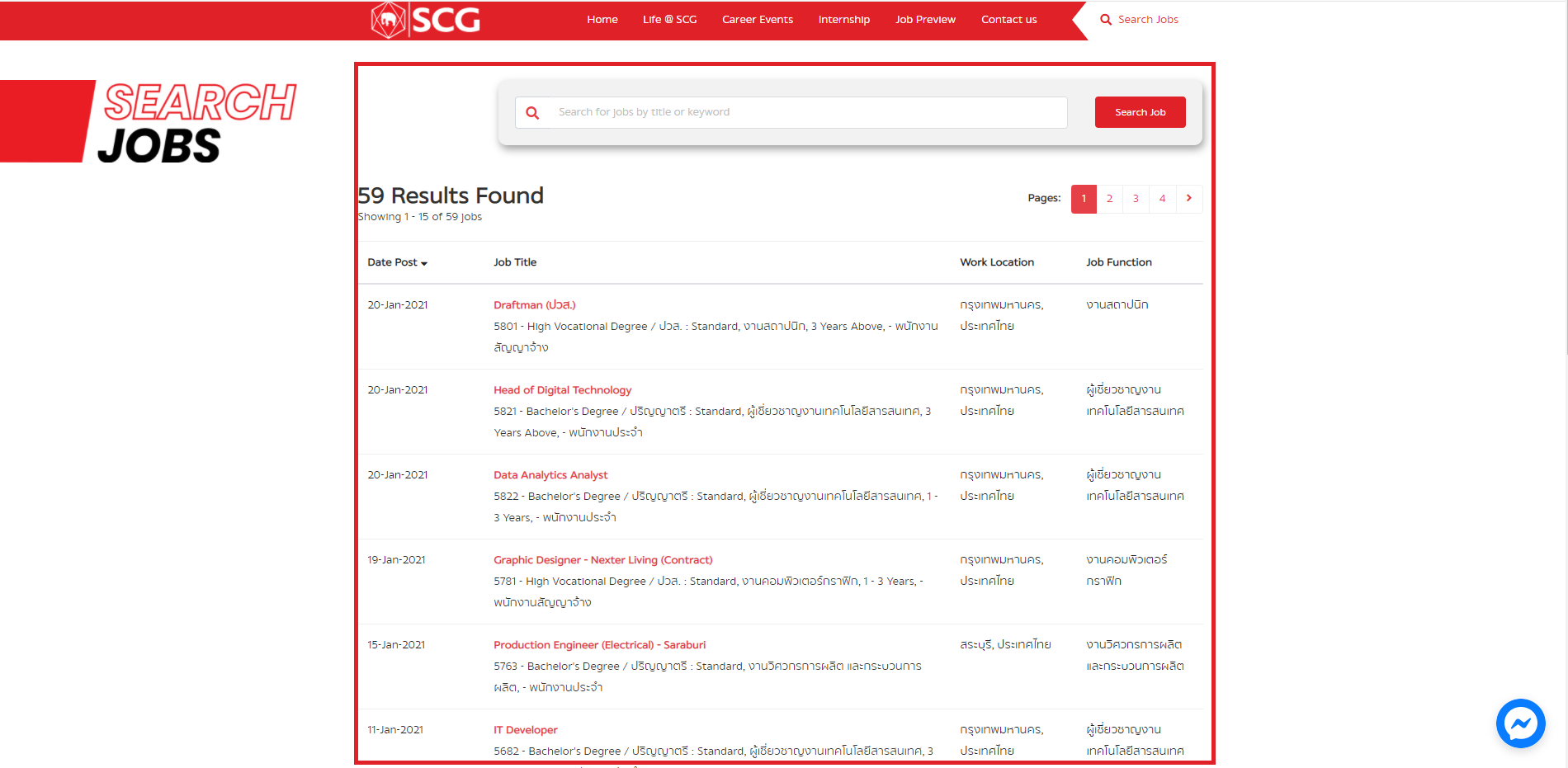Open Graphic Designer - Nexter Living job
1568x768 pixels.
click(x=603, y=560)
